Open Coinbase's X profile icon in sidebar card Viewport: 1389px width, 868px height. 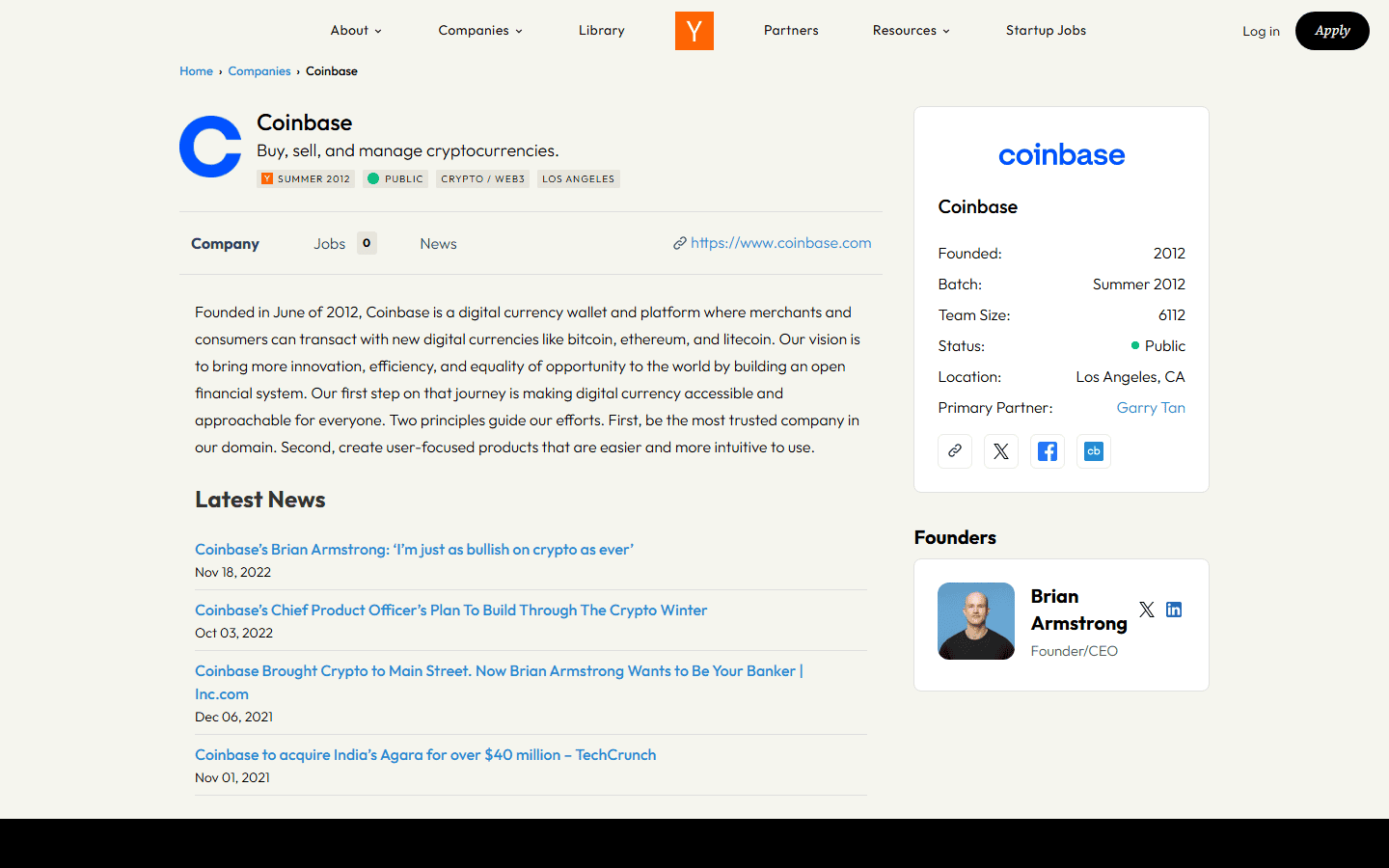click(1001, 450)
